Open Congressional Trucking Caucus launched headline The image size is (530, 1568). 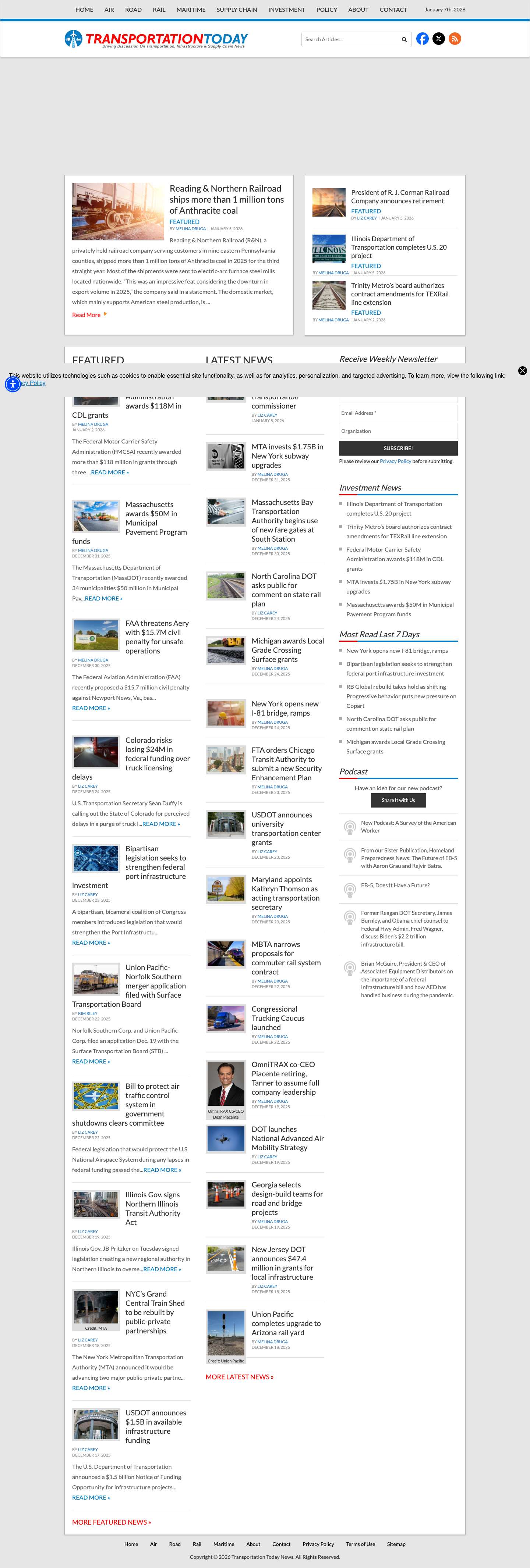pos(278,1018)
